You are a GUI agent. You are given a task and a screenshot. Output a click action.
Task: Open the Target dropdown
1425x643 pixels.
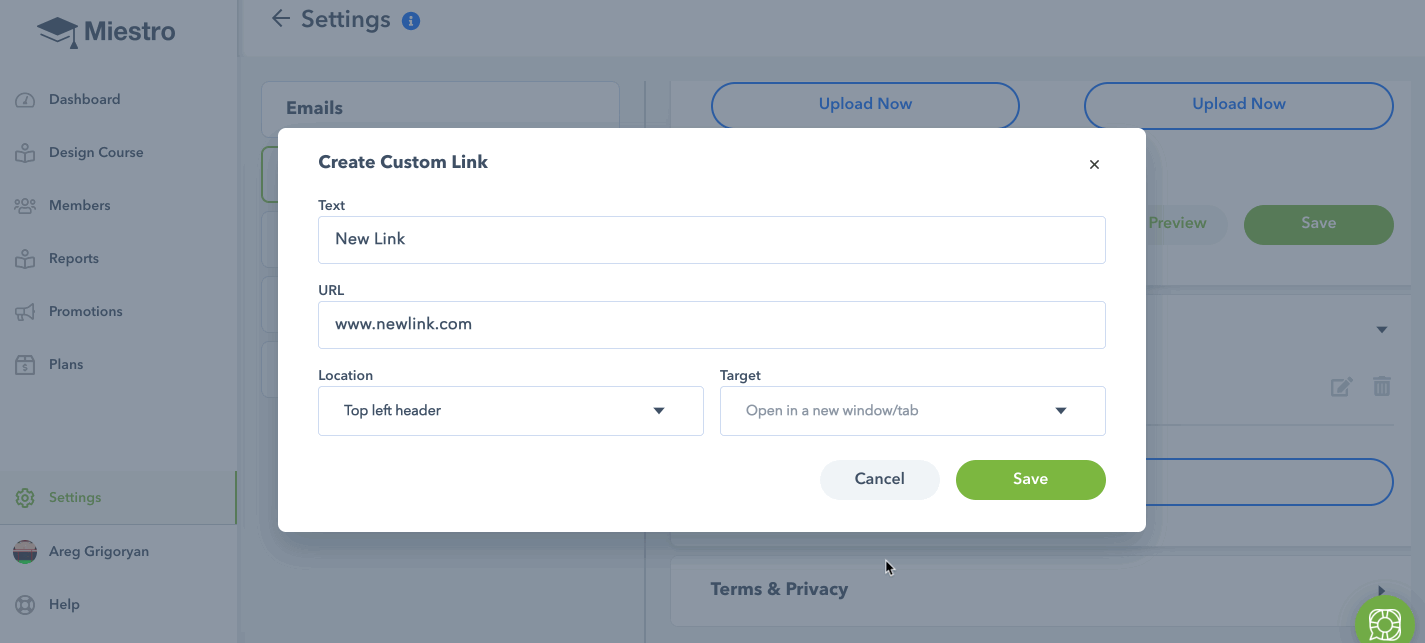(x=913, y=411)
